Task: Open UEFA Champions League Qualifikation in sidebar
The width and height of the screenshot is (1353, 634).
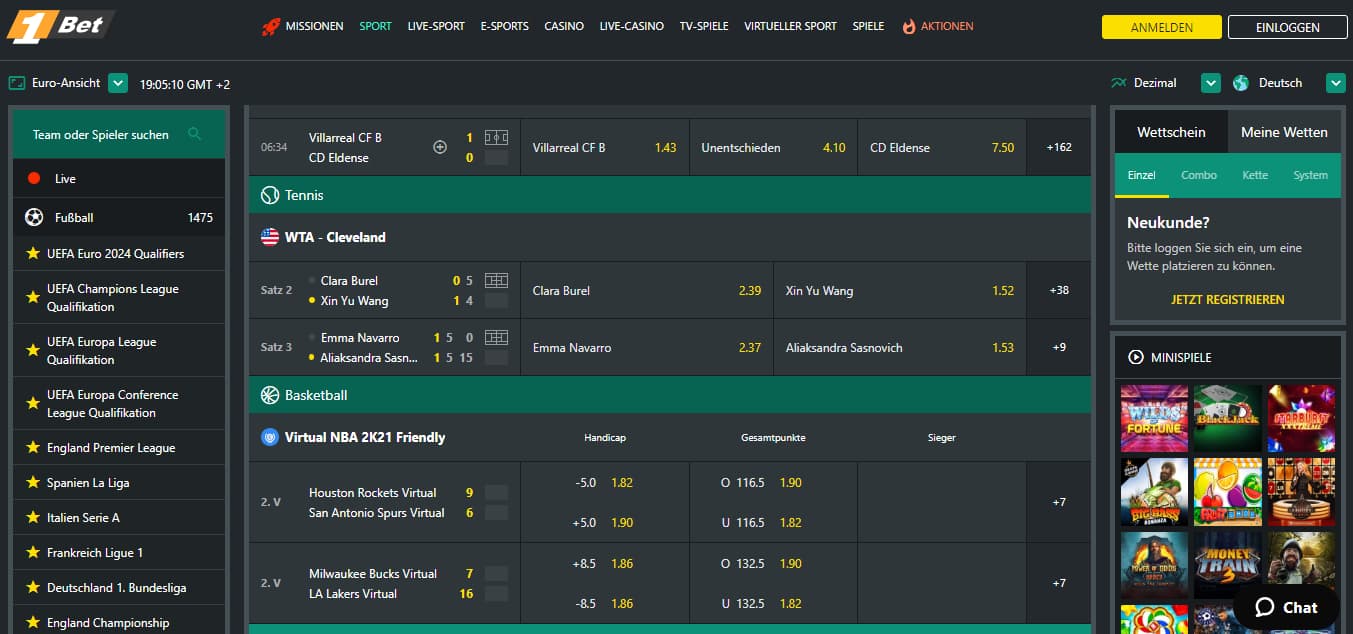Action: pyautogui.click(x=119, y=298)
